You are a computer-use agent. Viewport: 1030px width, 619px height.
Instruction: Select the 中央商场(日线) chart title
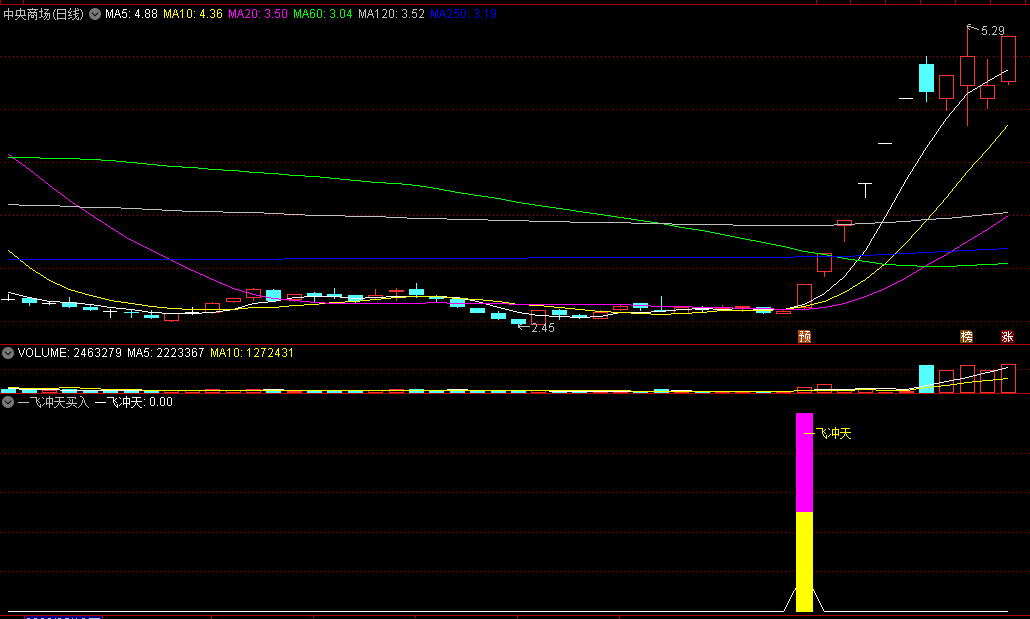pyautogui.click(x=43, y=14)
